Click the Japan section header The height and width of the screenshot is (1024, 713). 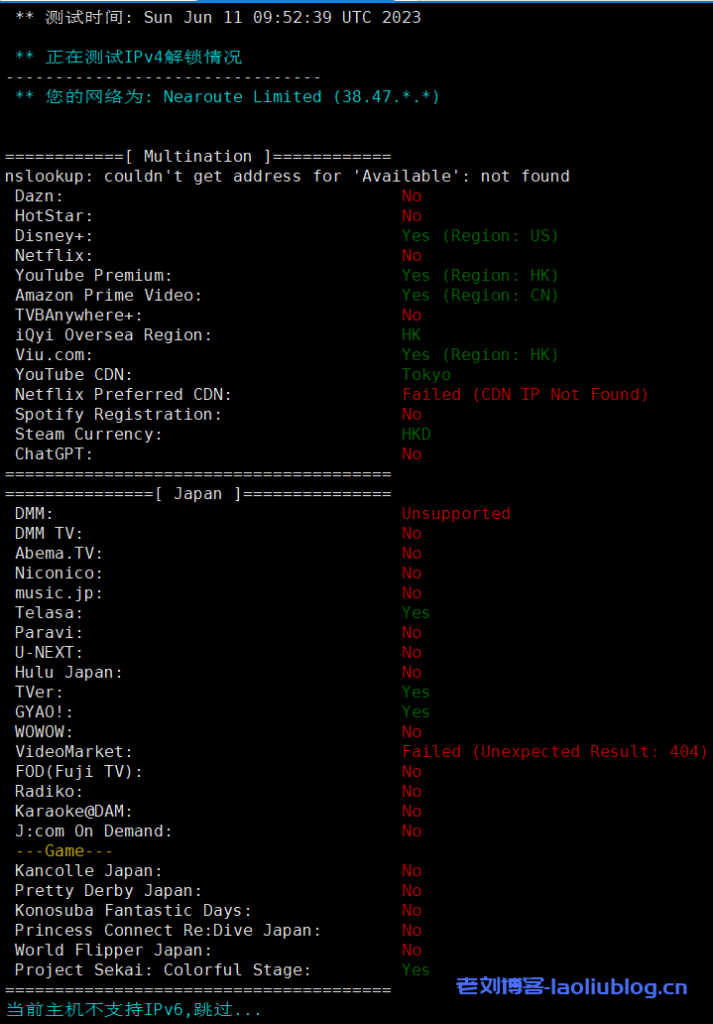(198, 494)
